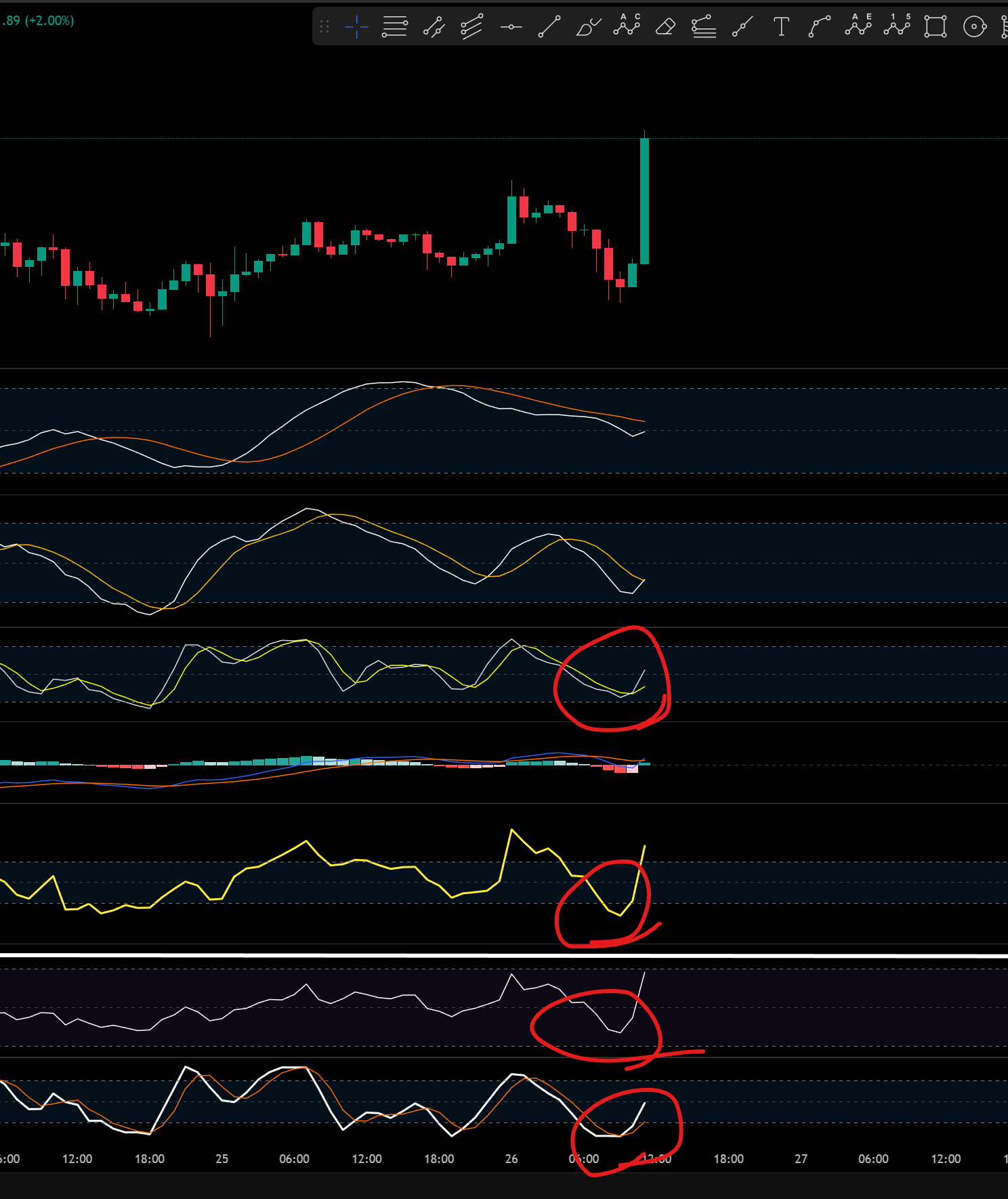Choose the Fib retracement drawing tool
The image size is (1008, 1199).
coord(394,27)
